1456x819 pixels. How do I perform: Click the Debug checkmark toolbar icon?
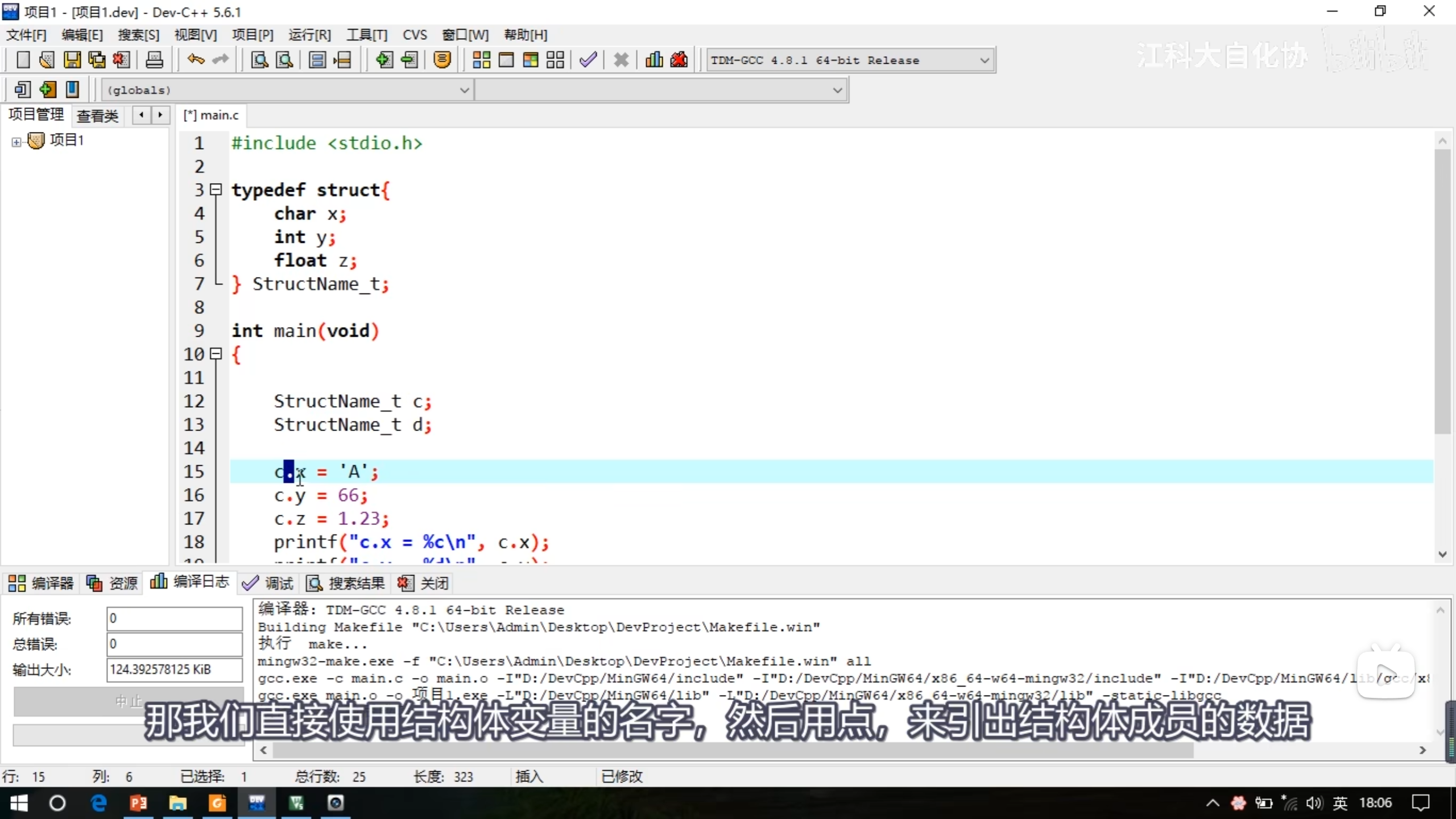point(588,60)
